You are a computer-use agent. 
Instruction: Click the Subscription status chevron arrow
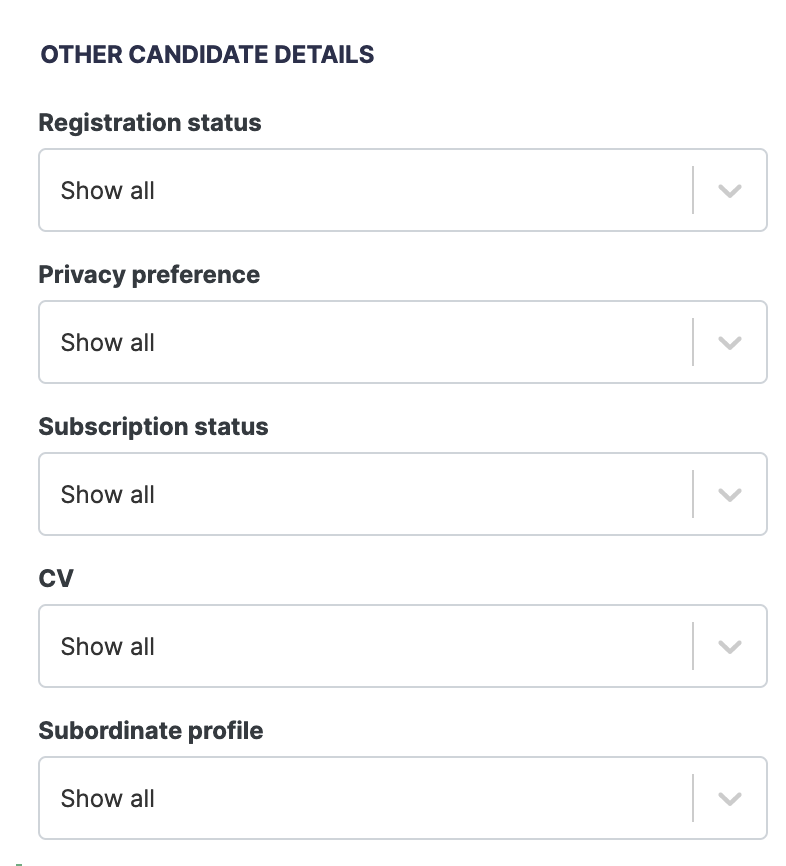[x=730, y=495]
